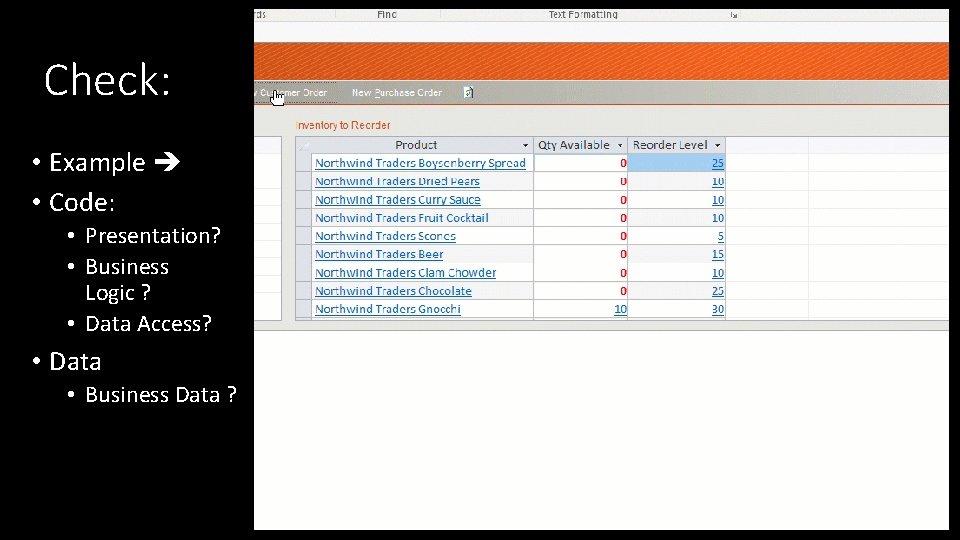Click quantity available 0 for Beer

pos(623,255)
